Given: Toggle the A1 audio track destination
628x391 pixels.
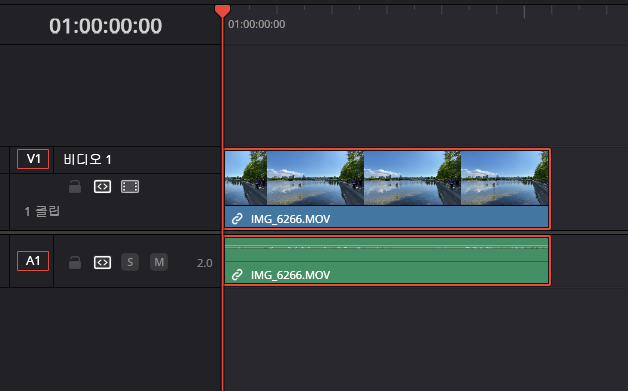Looking at the screenshot, I should 33,261.
